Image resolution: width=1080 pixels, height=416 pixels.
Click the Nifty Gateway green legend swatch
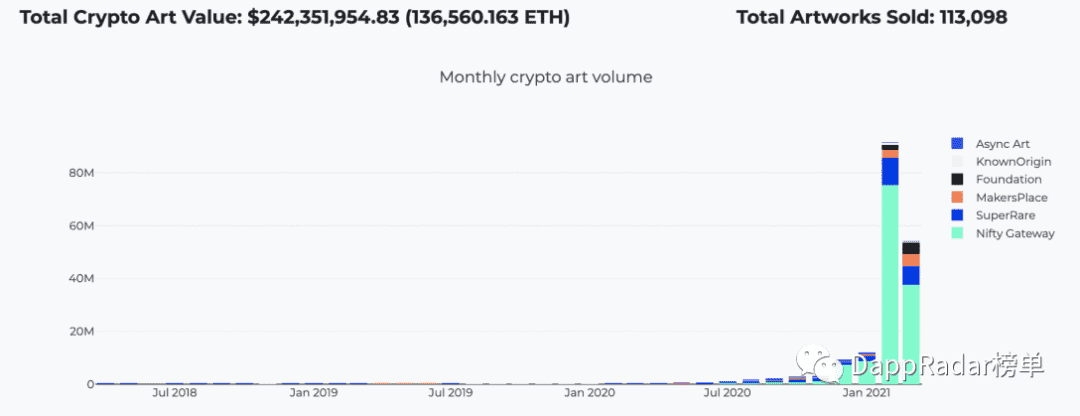(x=957, y=233)
